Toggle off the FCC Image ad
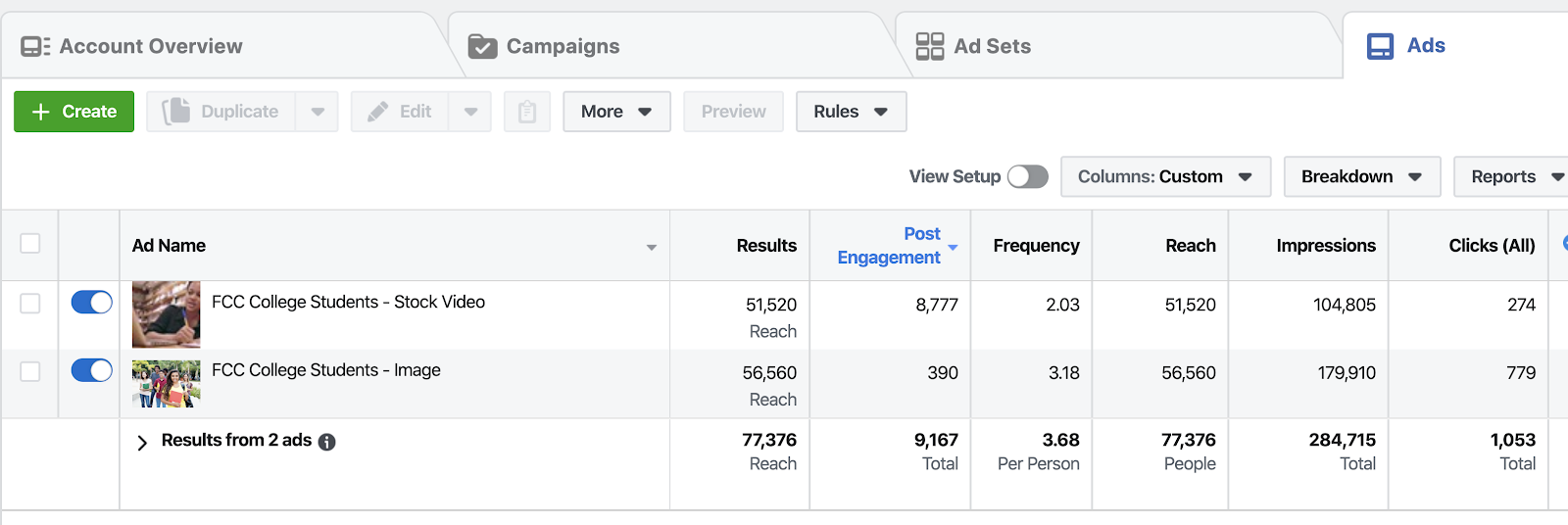Image resolution: width=1568 pixels, height=525 pixels. pos(92,370)
